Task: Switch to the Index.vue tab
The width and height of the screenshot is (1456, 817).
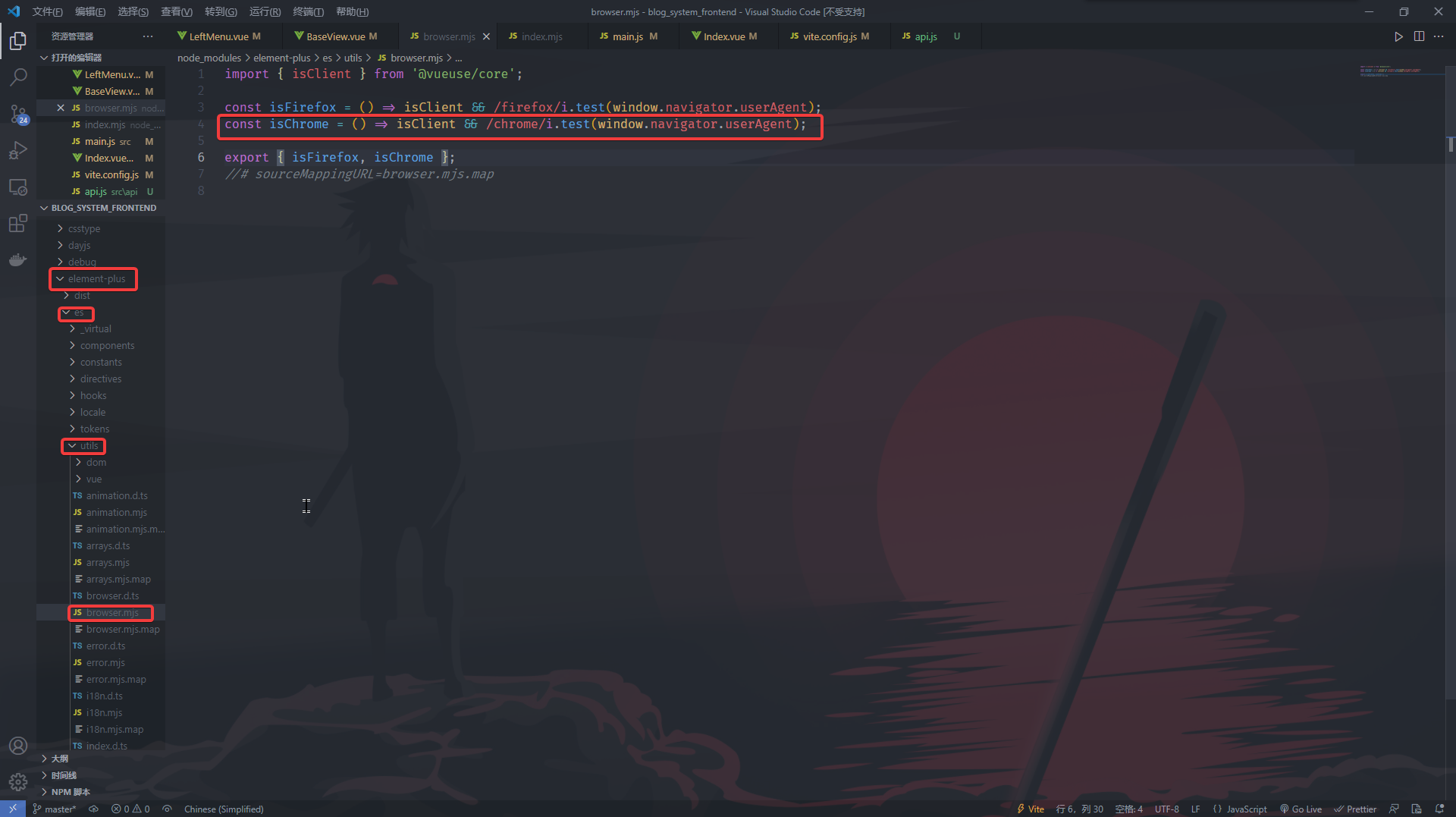Action: pyautogui.click(x=726, y=36)
